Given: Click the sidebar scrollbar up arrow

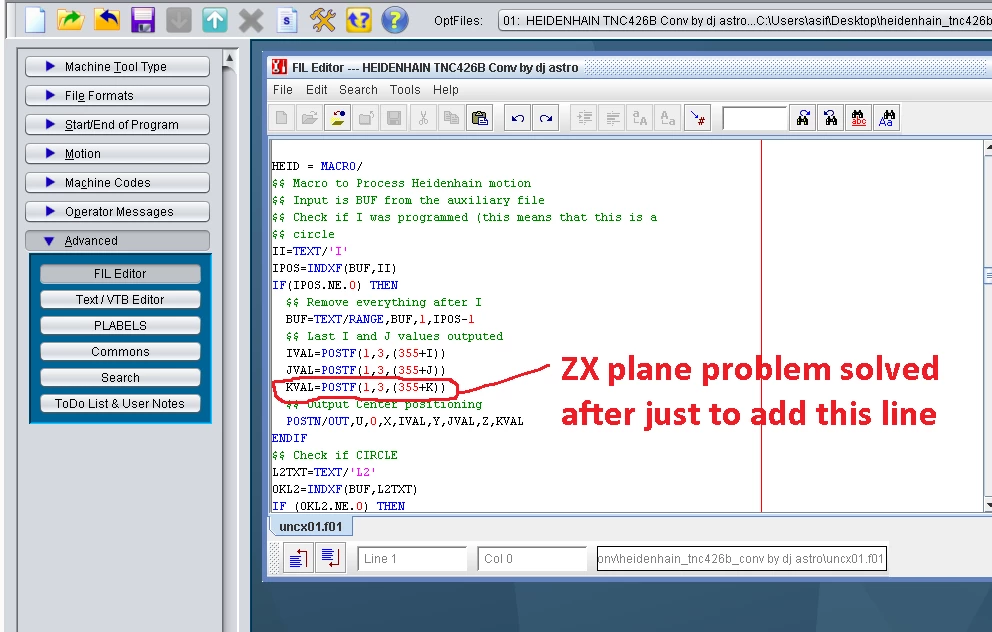Looking at the screenshot, I should (x=230, y=58).
